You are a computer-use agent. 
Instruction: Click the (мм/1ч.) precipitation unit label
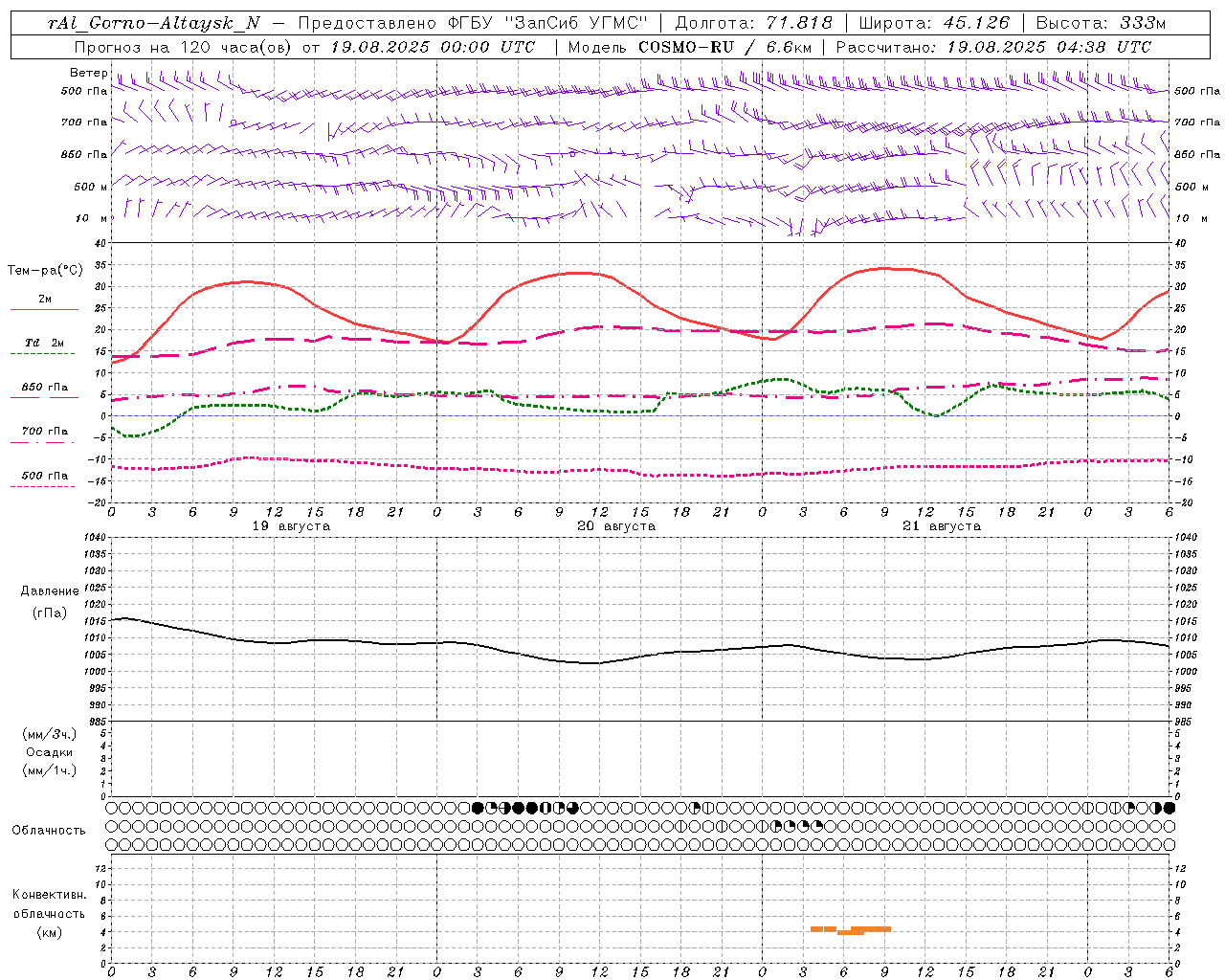(49, 770)
